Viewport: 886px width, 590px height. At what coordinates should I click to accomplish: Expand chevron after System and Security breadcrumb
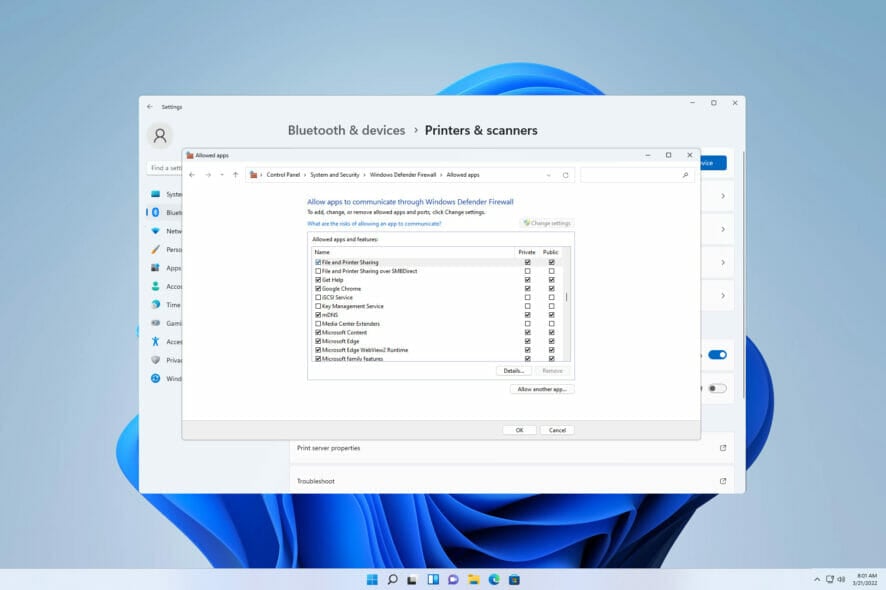(364, 175)
